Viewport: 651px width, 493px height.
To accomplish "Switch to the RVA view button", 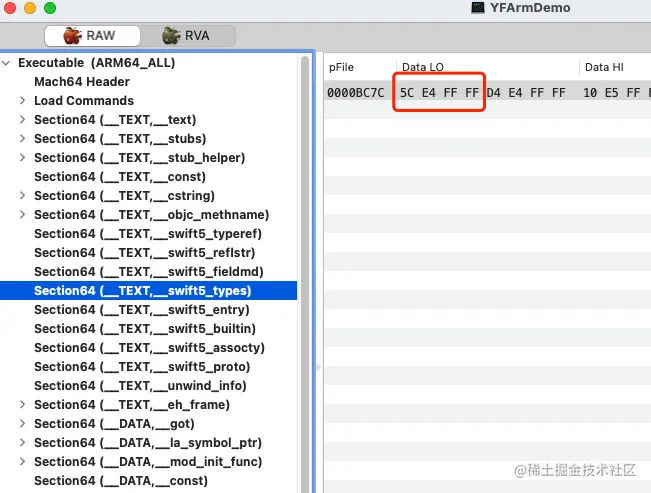I will pyautogui.click(x=188, y=36).
